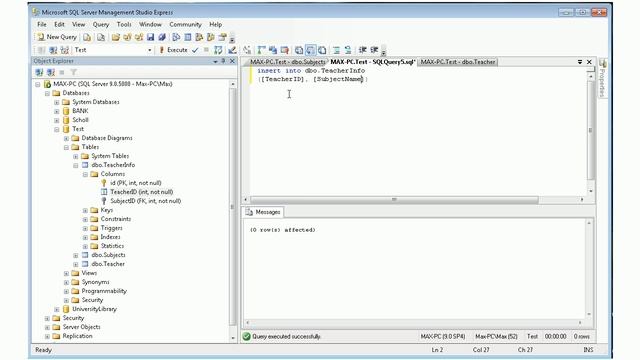Open the View menu
Viewport: 640px width, 360px height.
point(78,24)
